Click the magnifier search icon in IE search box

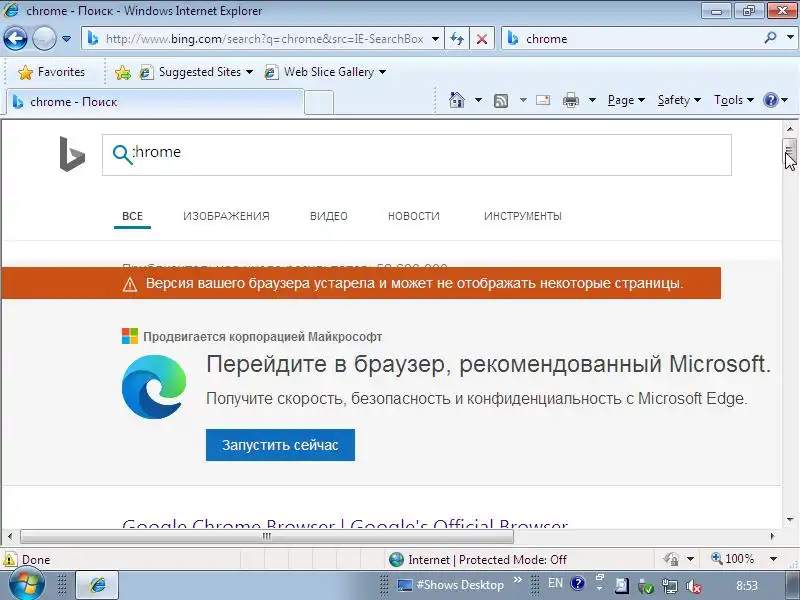(x=770, y=38)
